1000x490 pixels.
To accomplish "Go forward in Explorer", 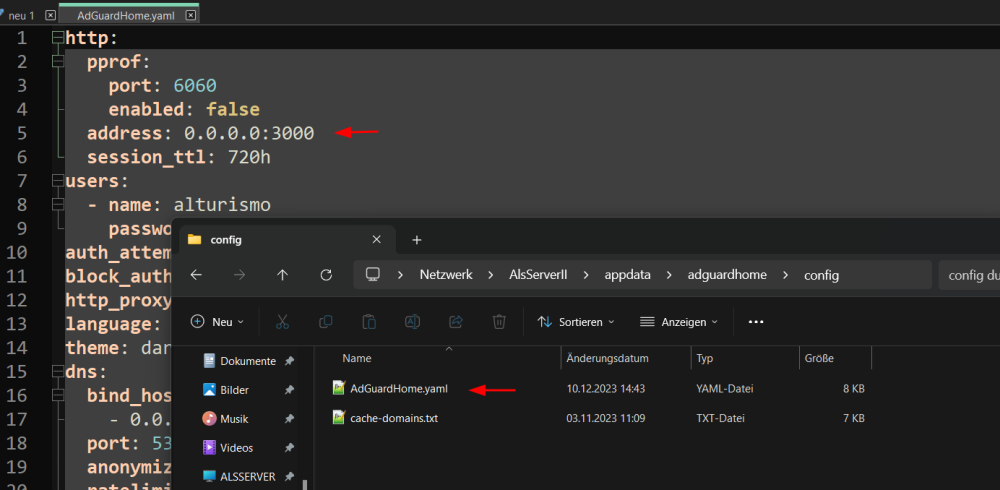I will [240, 275].
